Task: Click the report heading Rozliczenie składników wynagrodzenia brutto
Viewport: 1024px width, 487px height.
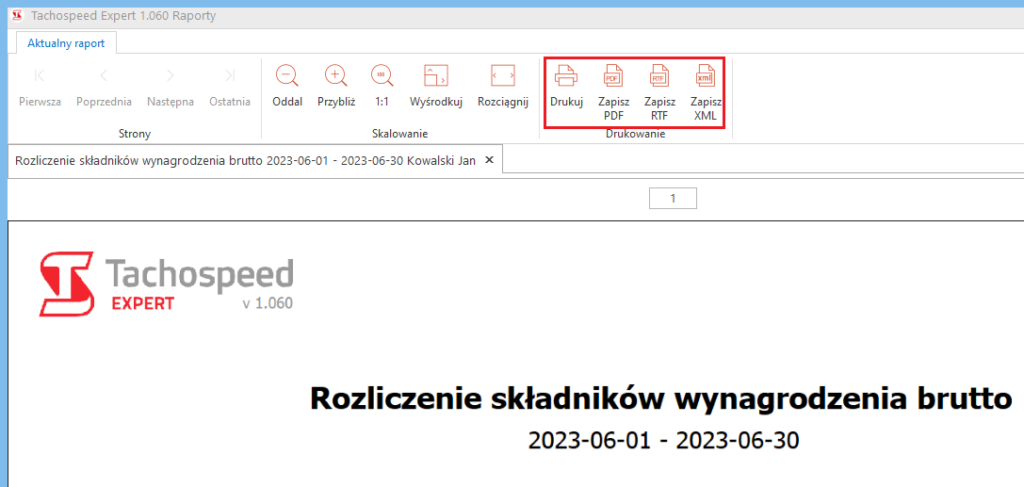Action: (662, 398)
